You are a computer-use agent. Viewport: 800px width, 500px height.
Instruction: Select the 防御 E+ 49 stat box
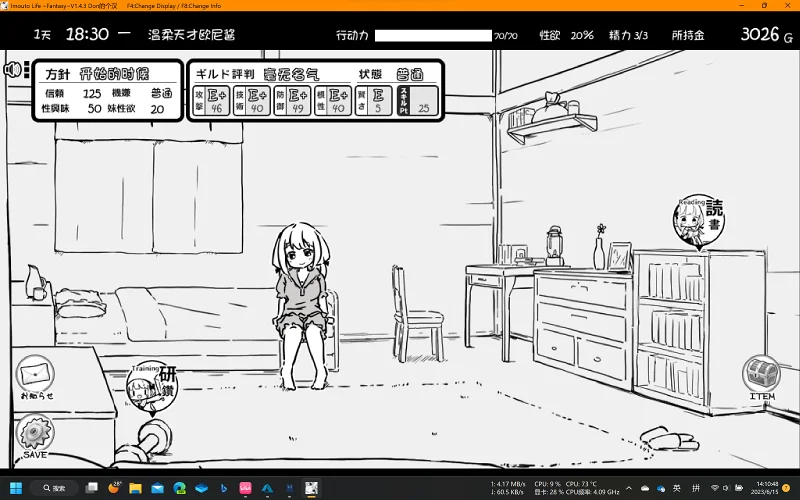coord(292,101)
